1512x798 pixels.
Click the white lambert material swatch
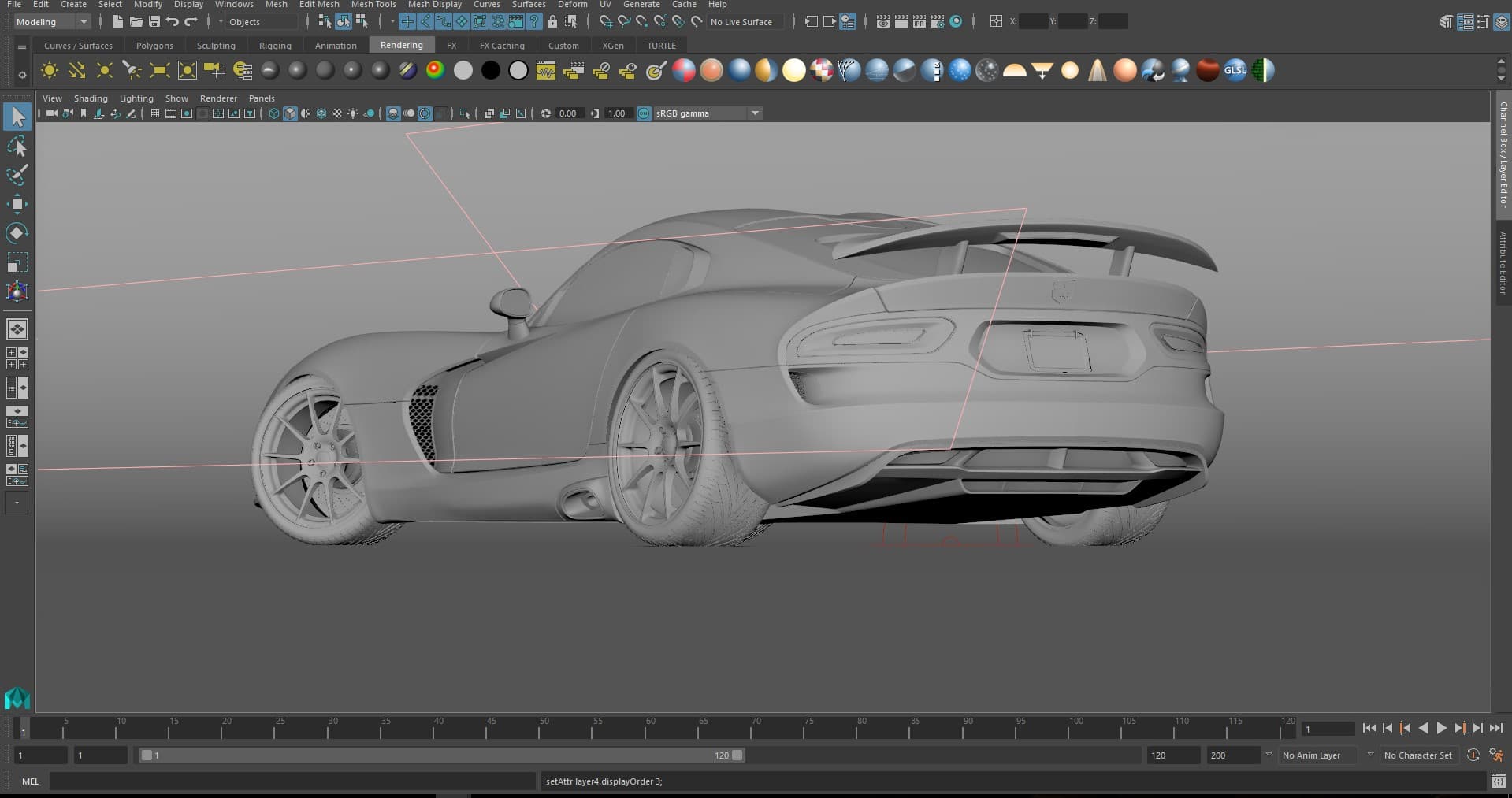point(463,71)
